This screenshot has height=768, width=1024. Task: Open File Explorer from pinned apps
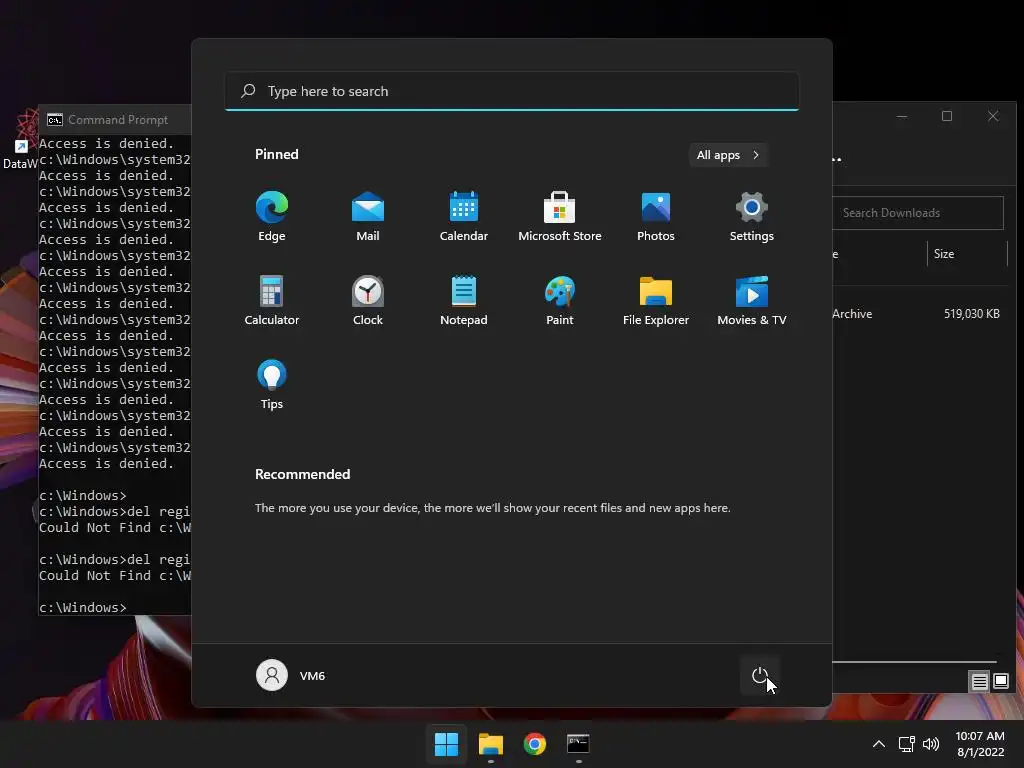click(x=656, y=300)
